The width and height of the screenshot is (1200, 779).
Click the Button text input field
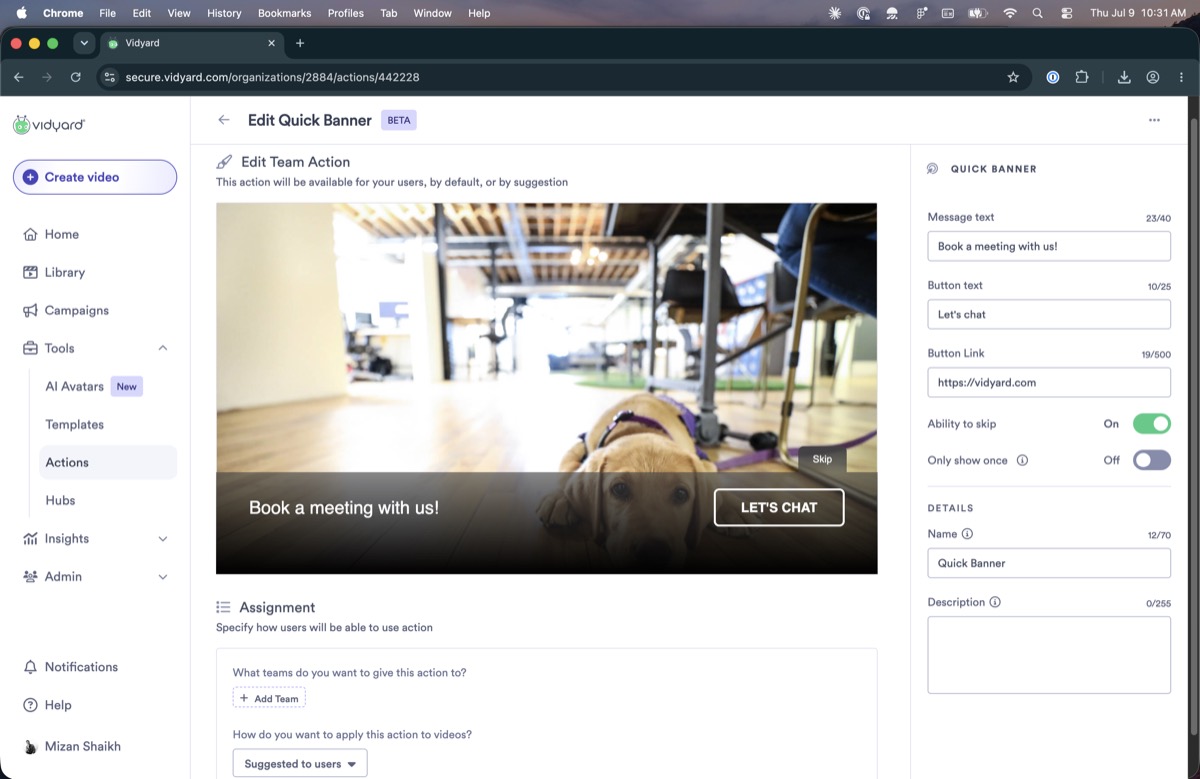(x=1049, y=314)
